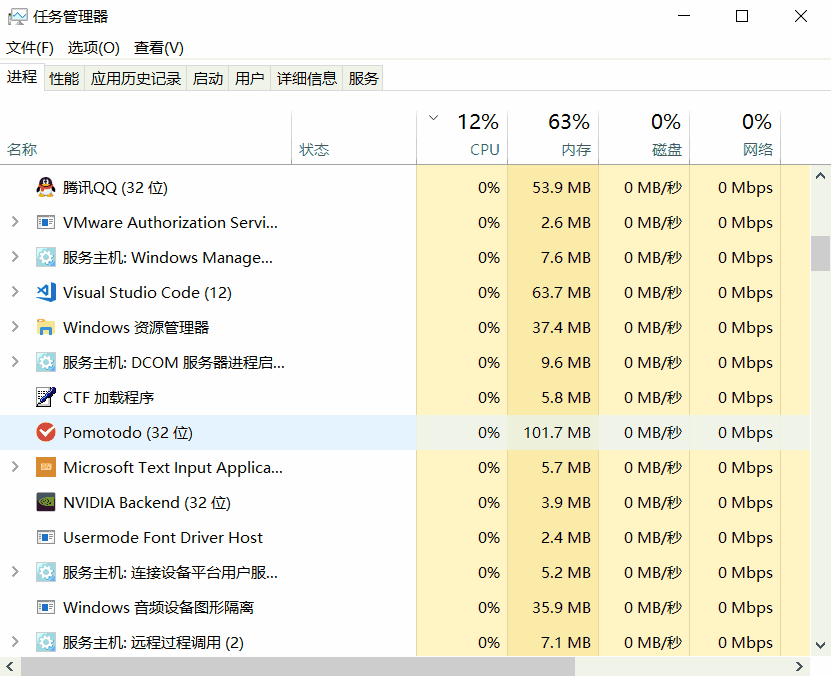This screenshot has width=831, height=676.
Task: Click the 腾讯QQ penguin icon
Action: [46, 188]
